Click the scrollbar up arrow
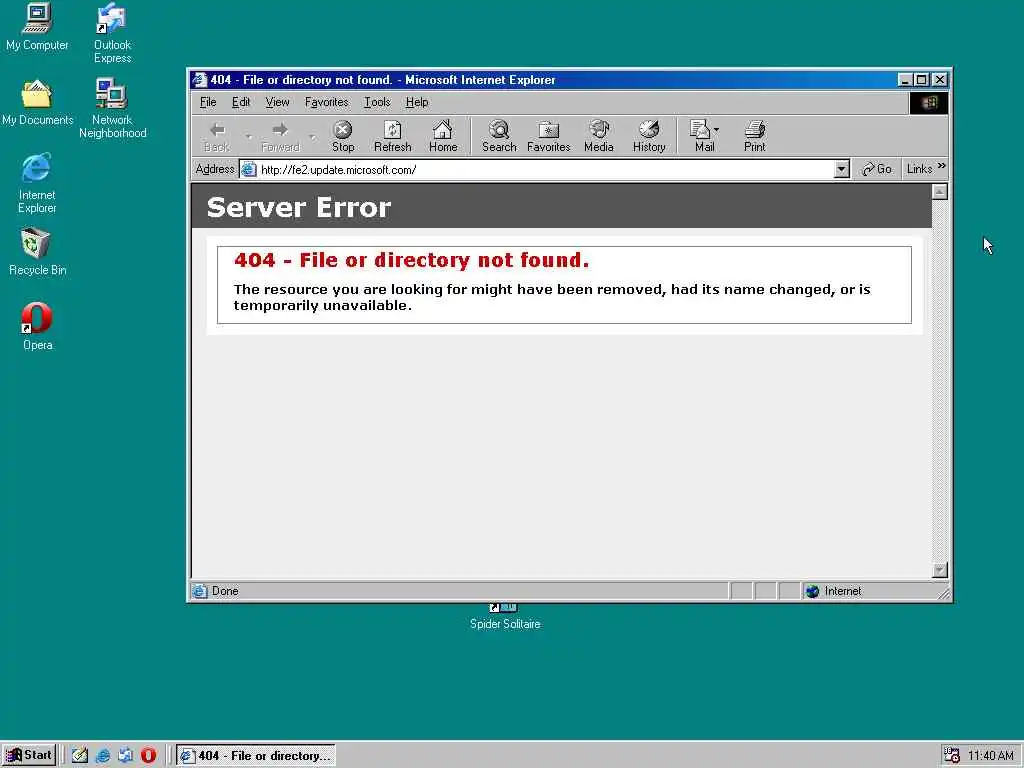Image resolution: width=1024 pixels, height=768 pixels. [x=940, y=191]
